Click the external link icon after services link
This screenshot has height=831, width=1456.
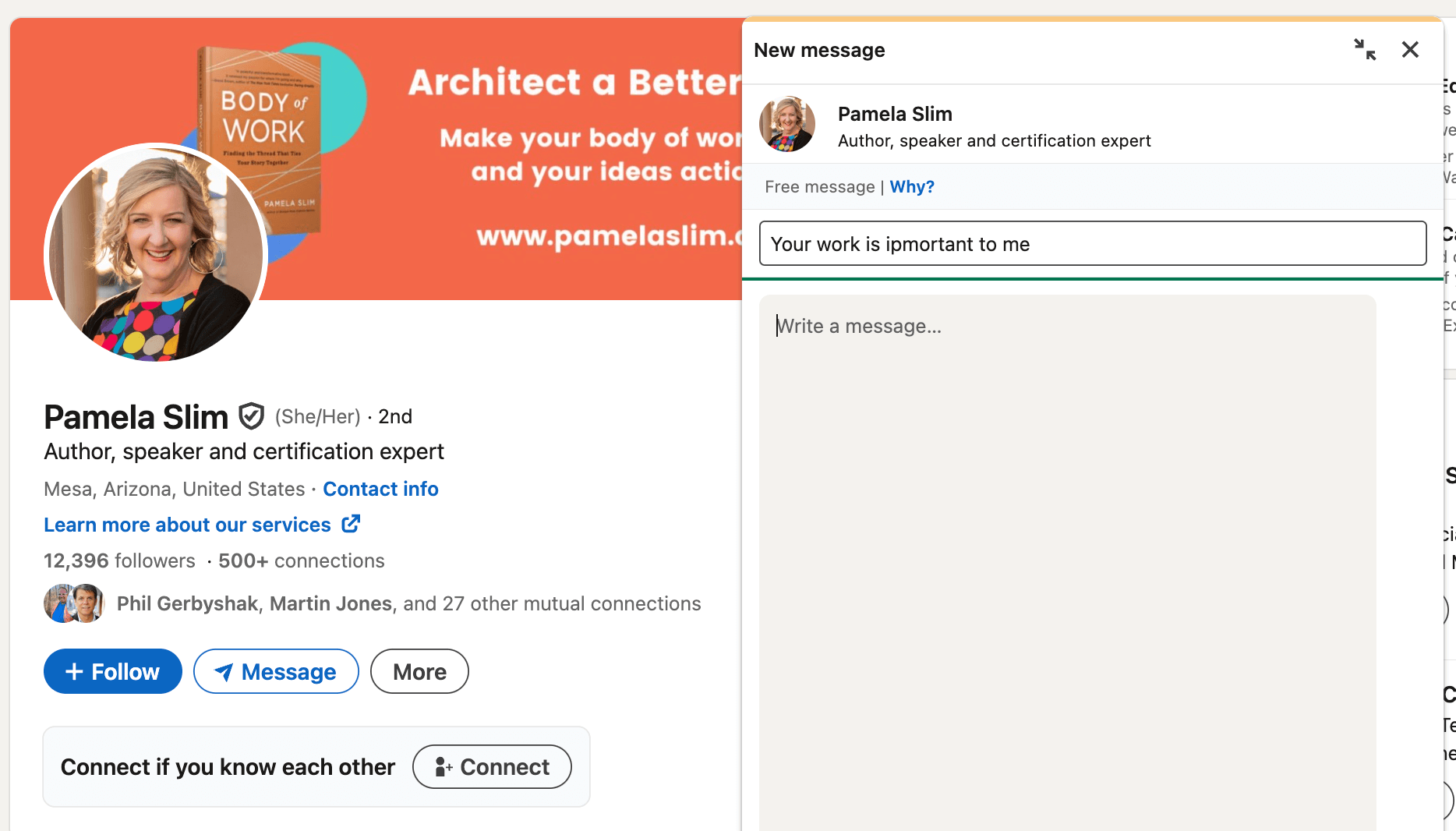[x=352, y=524]
